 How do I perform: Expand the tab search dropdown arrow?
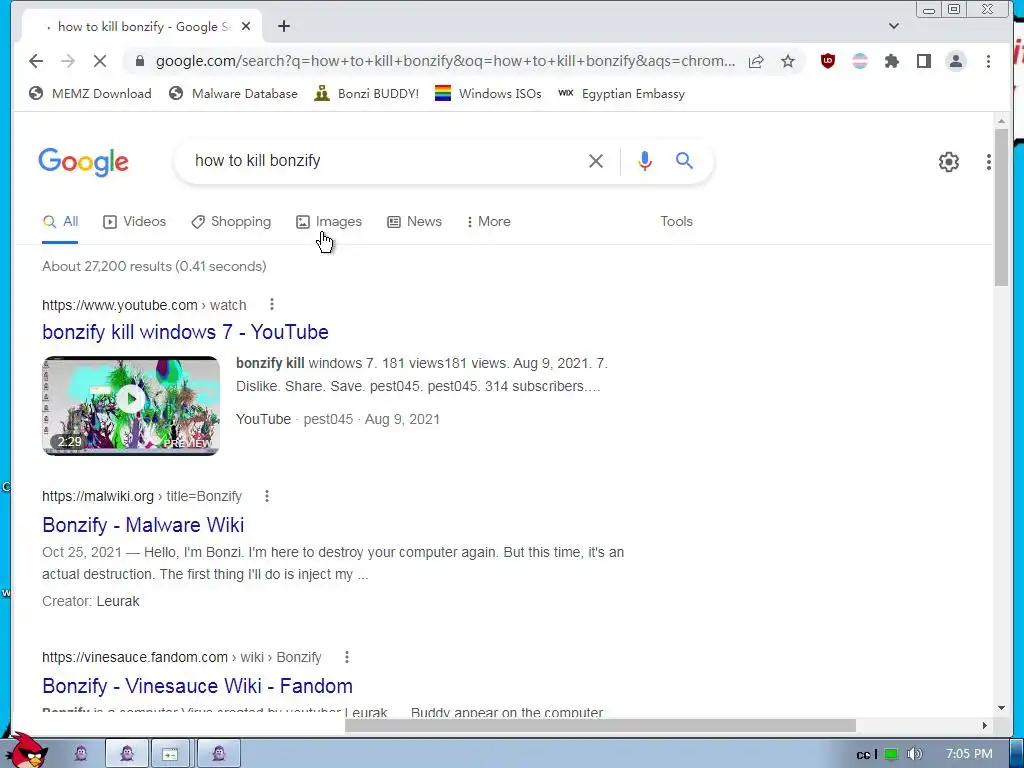[894, 26]
